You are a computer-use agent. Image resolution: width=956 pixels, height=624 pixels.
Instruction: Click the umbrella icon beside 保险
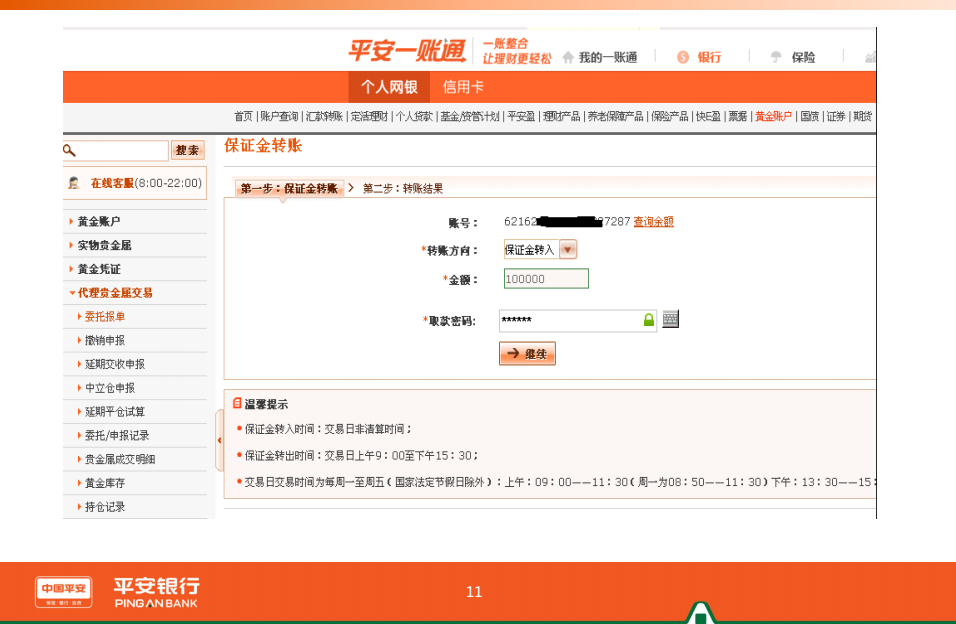776,57
